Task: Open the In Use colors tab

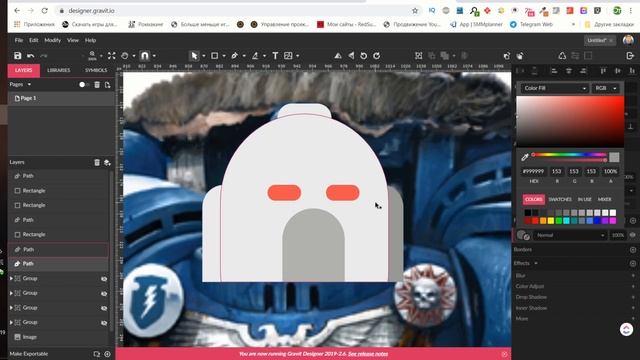Action: [584, 199]
